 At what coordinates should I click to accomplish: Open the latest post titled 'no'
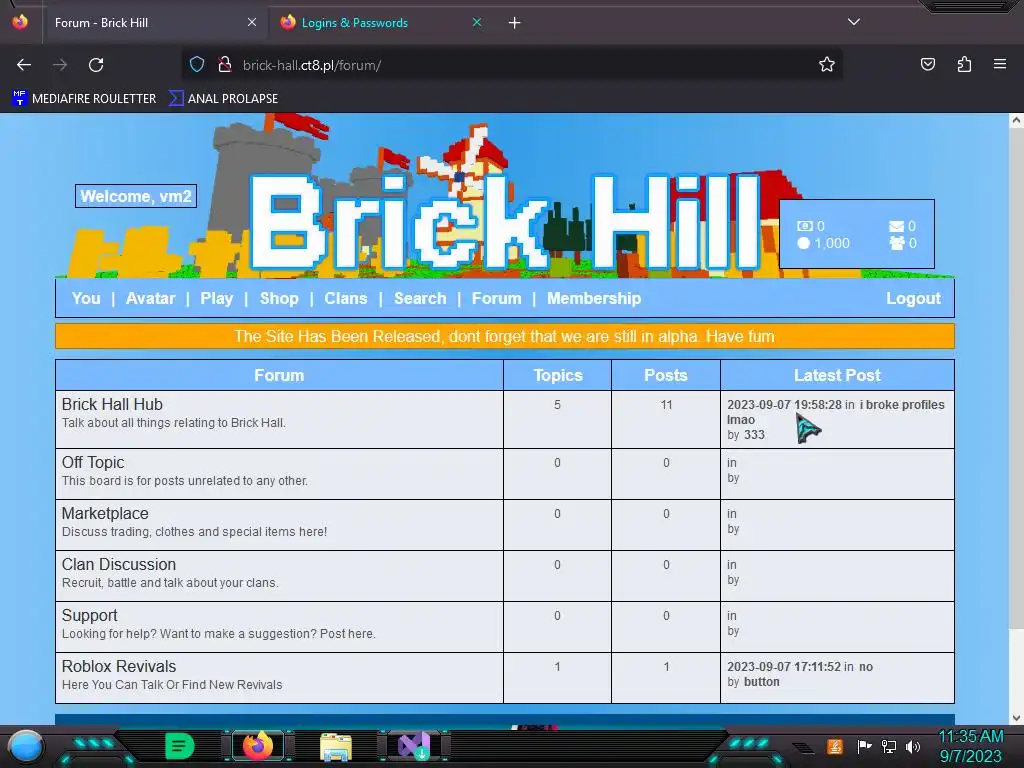coord(866,667)
